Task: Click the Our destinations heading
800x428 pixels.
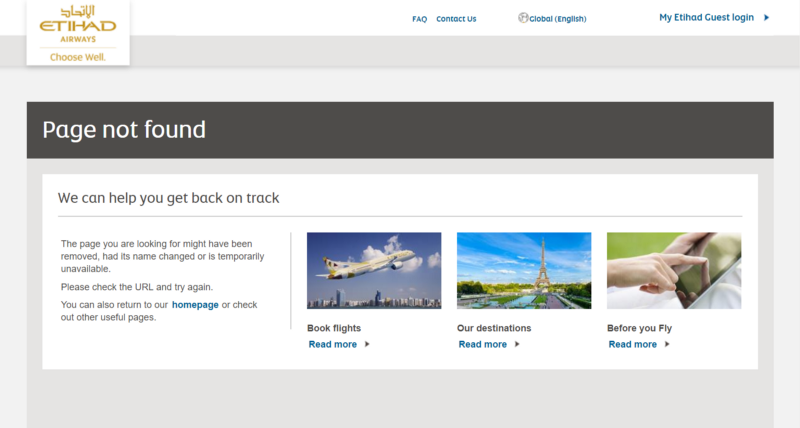Action: coord(494,328)
